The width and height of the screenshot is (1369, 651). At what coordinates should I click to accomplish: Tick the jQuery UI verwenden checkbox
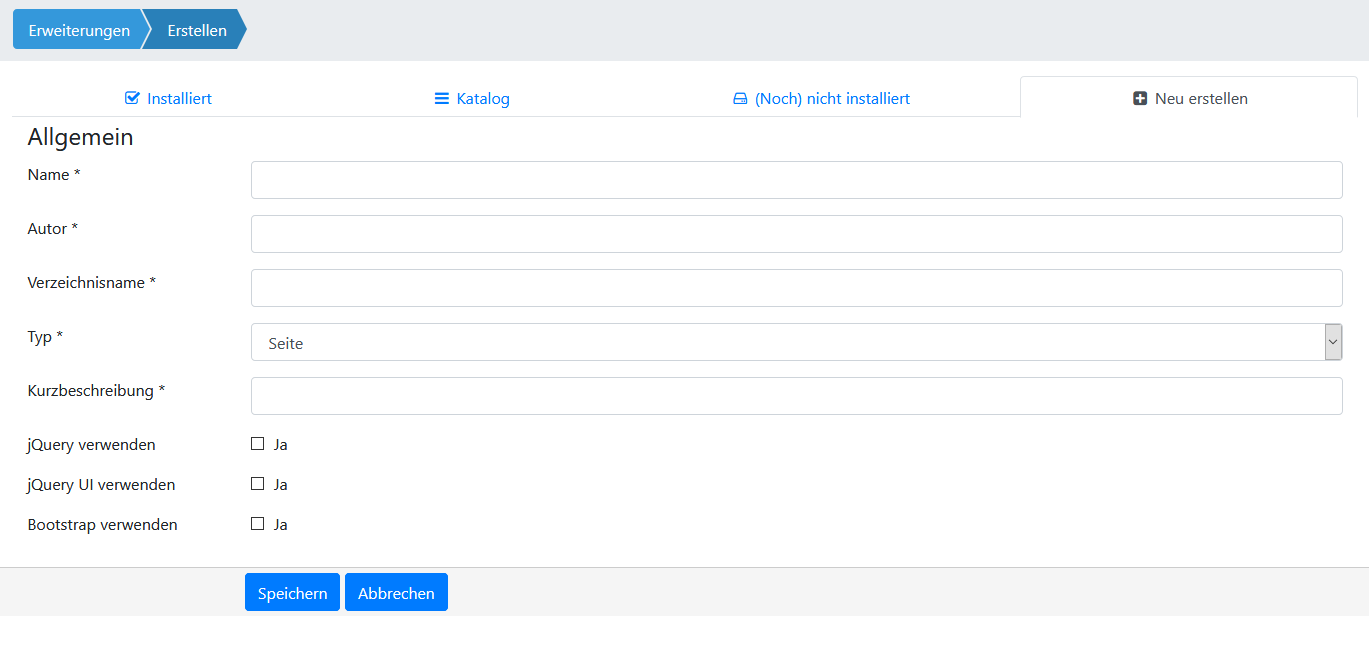coord(258,484)
